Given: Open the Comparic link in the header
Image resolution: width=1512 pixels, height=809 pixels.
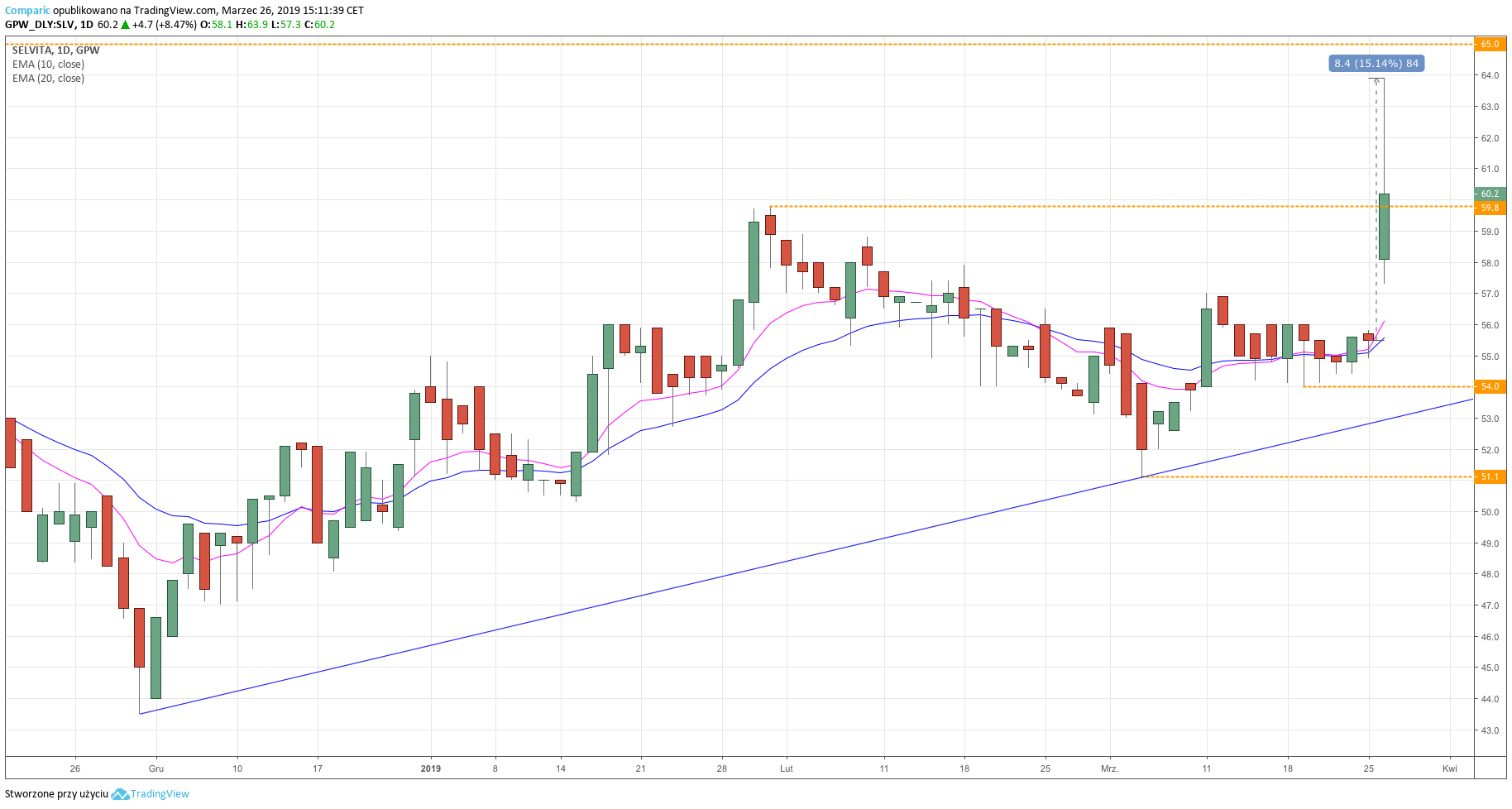Looking at the screenshot, I should tap(27, 11).
